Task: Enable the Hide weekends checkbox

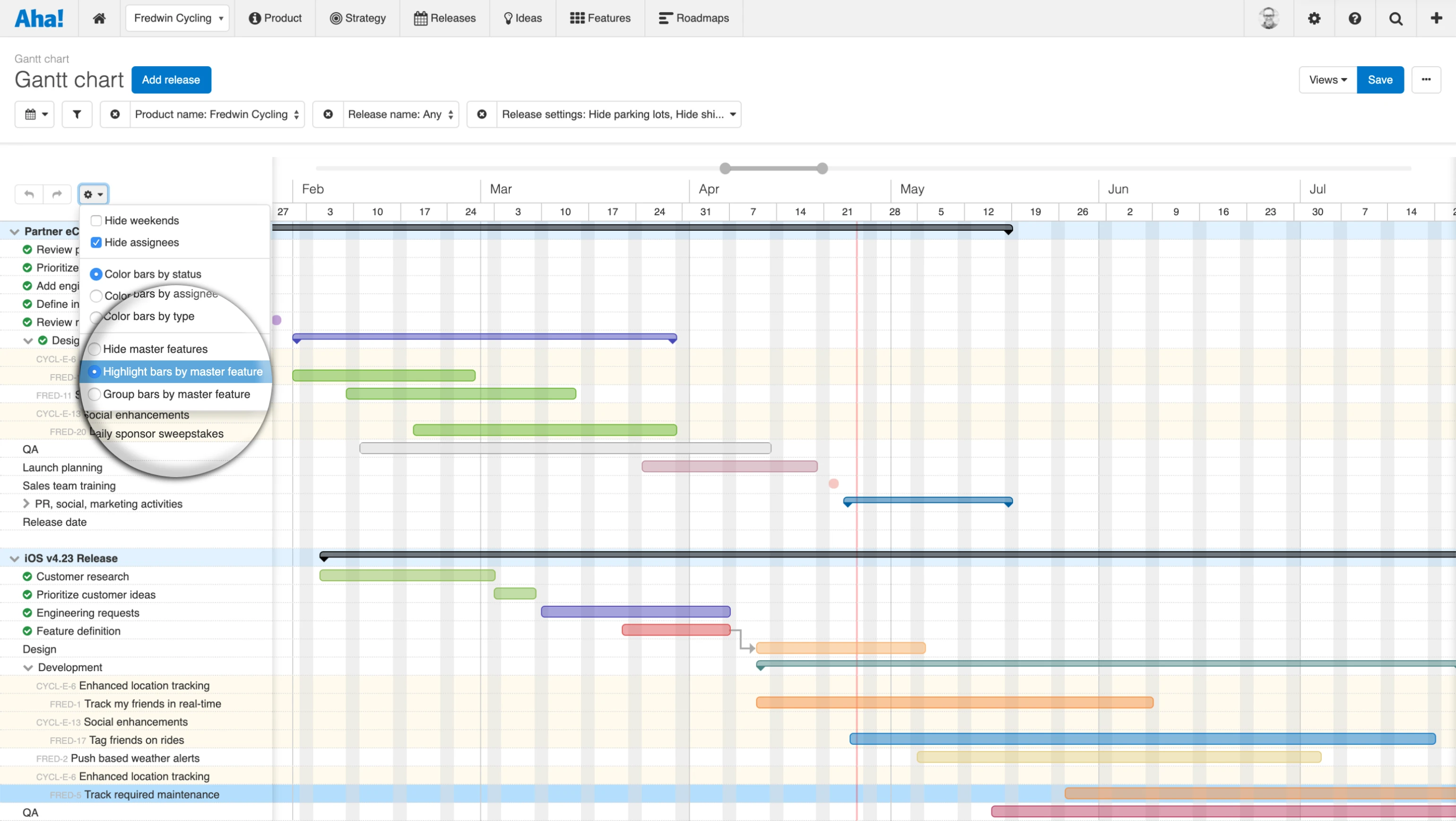Action: [x=96, y=220]
